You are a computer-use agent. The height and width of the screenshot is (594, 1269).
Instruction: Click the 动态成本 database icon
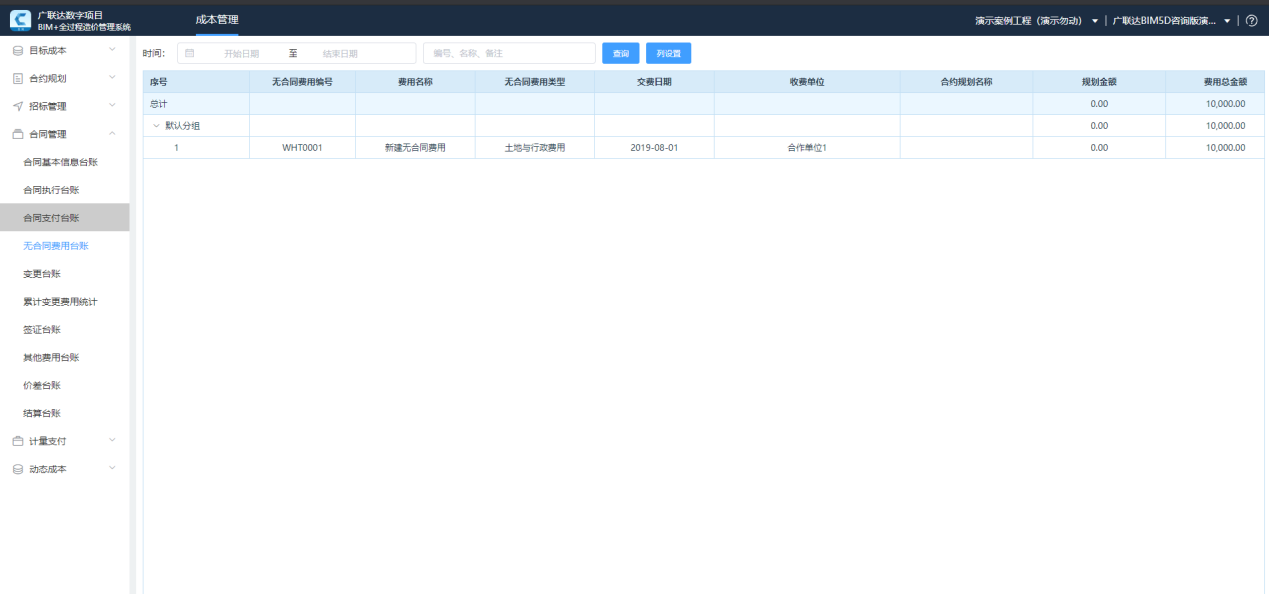17,469
